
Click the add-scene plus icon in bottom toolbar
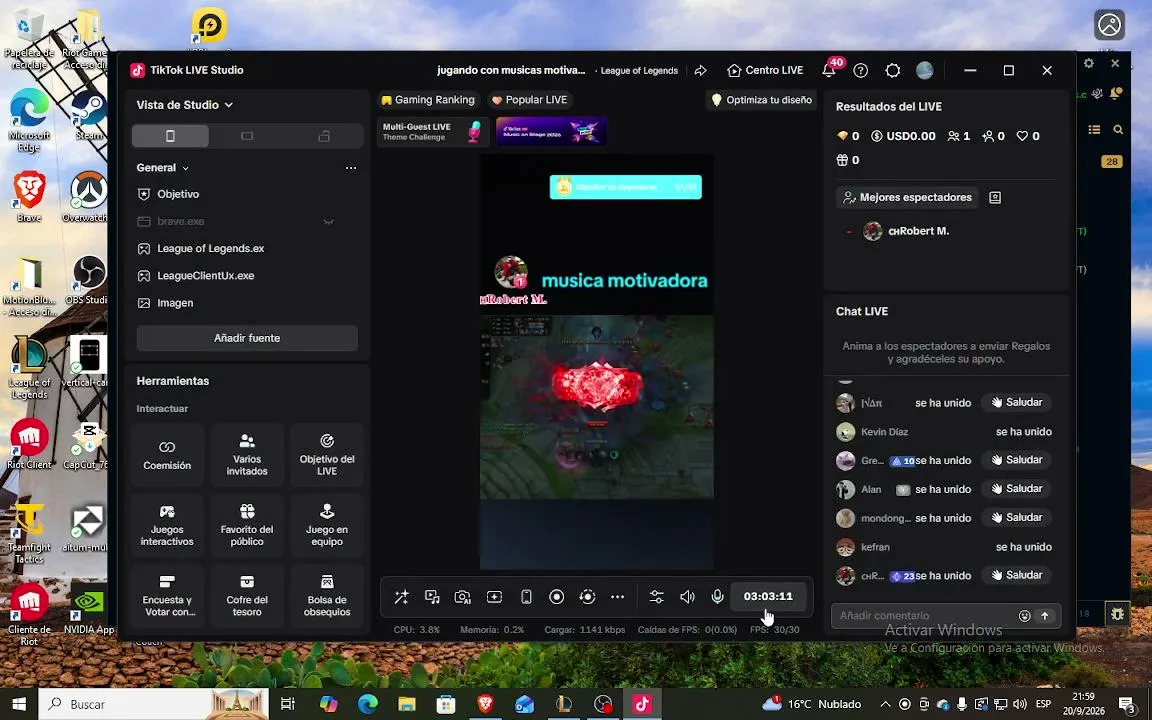[494, 597]
